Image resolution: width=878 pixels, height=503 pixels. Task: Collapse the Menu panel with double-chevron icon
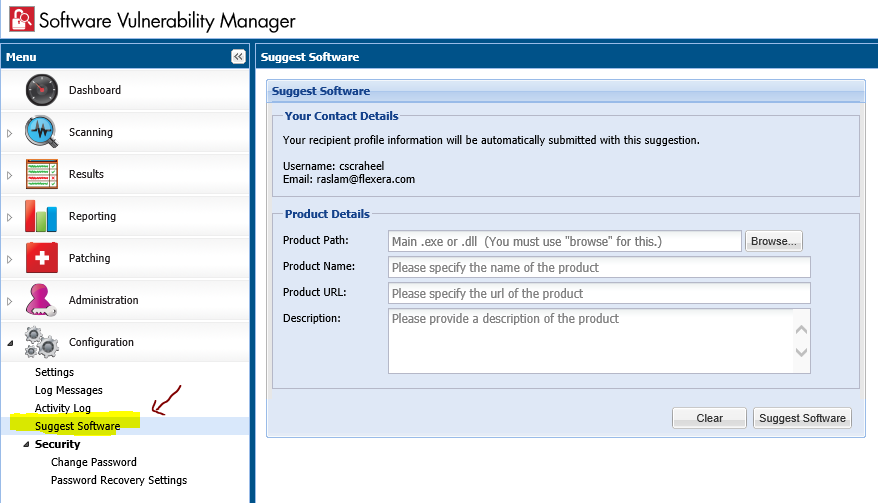[x=238, y=57]
